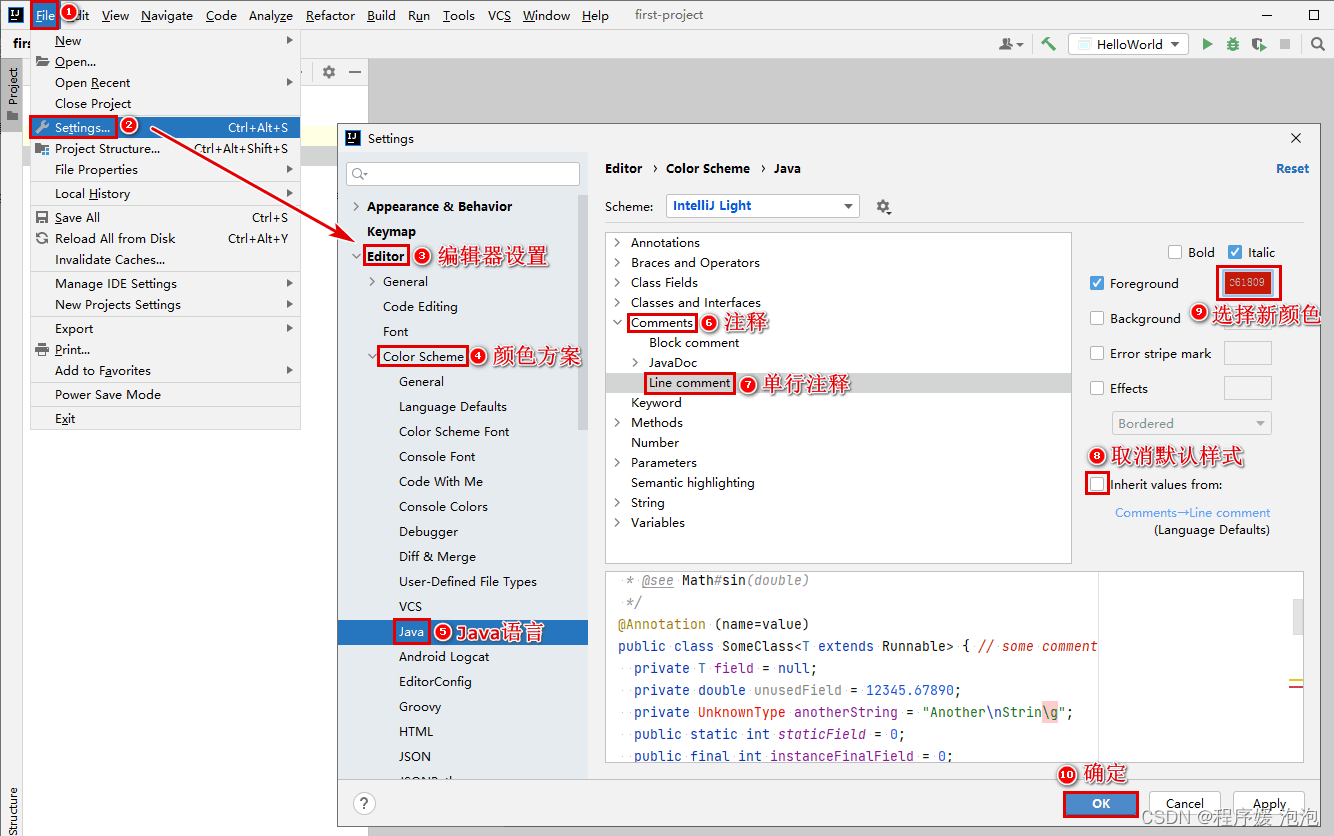Image resolution: width=1334 pixels, height=836 pixels.
Task: Toggle Inherit values from checkbox
Action: (x=1098, y=484)
